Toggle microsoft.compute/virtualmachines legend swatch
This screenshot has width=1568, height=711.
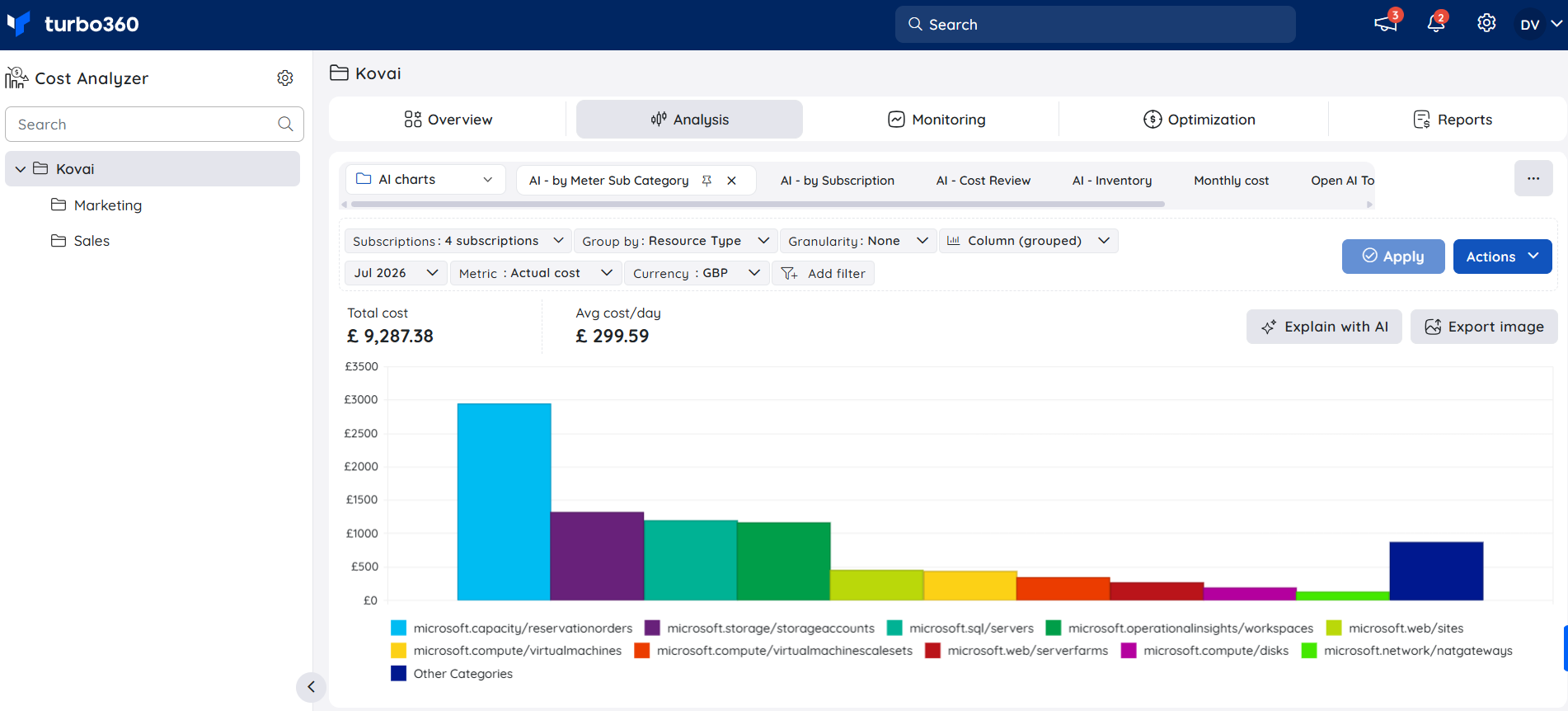coord(399,651)
